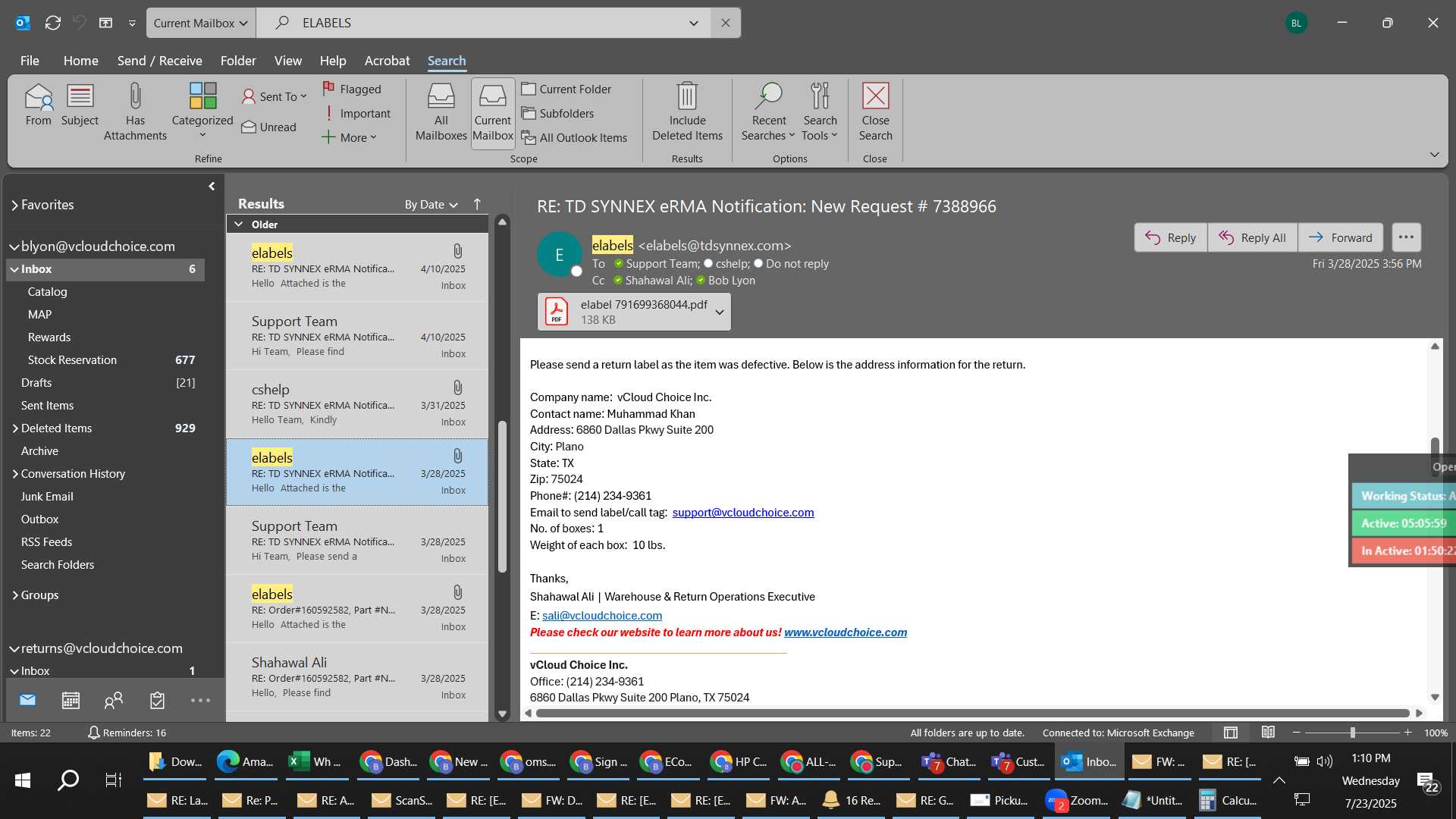The image size is (1456, 819).
Task: Filter search results by Subject
Action: [80, 105]
